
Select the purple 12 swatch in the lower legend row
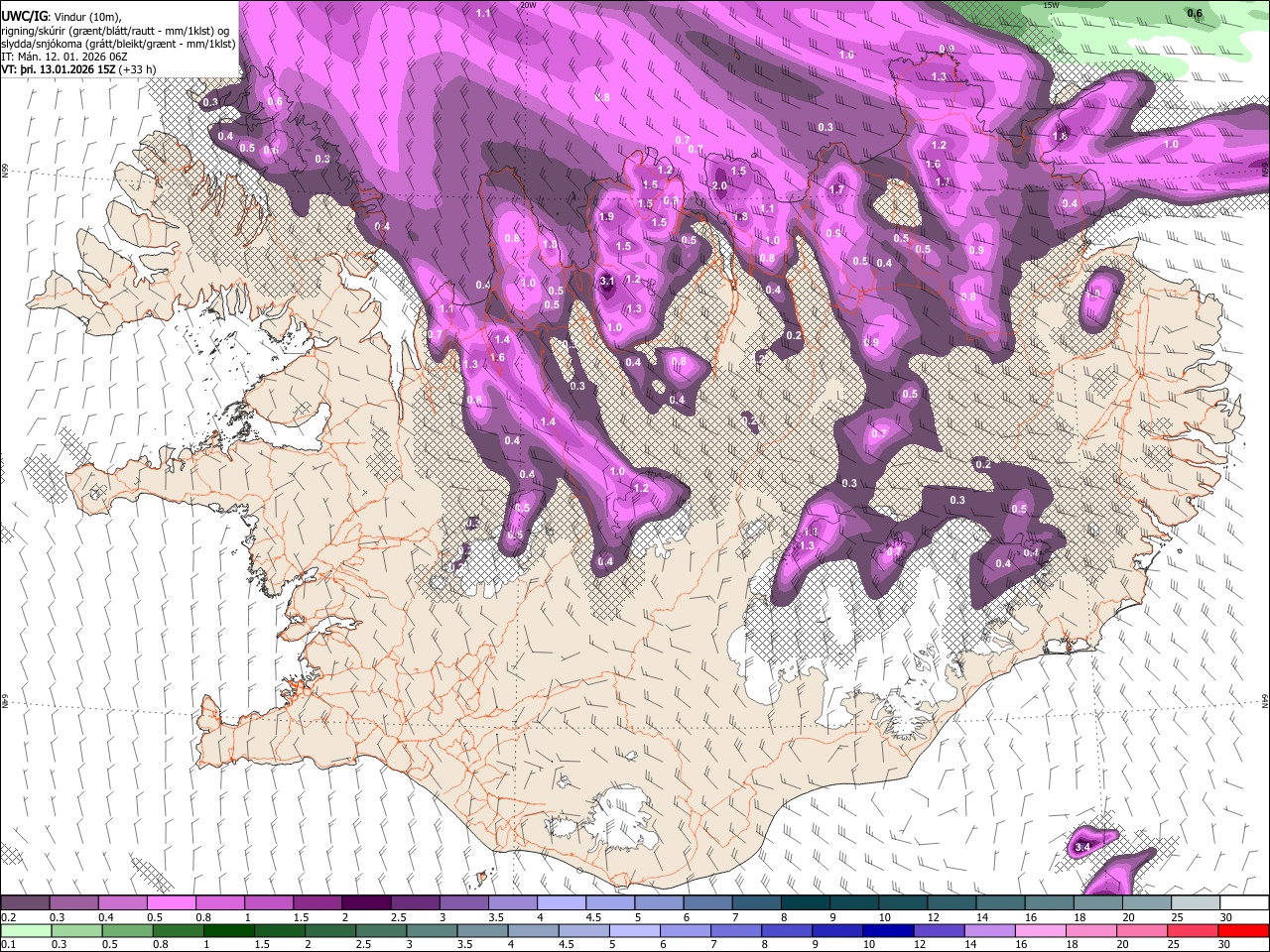pos(938,930)
